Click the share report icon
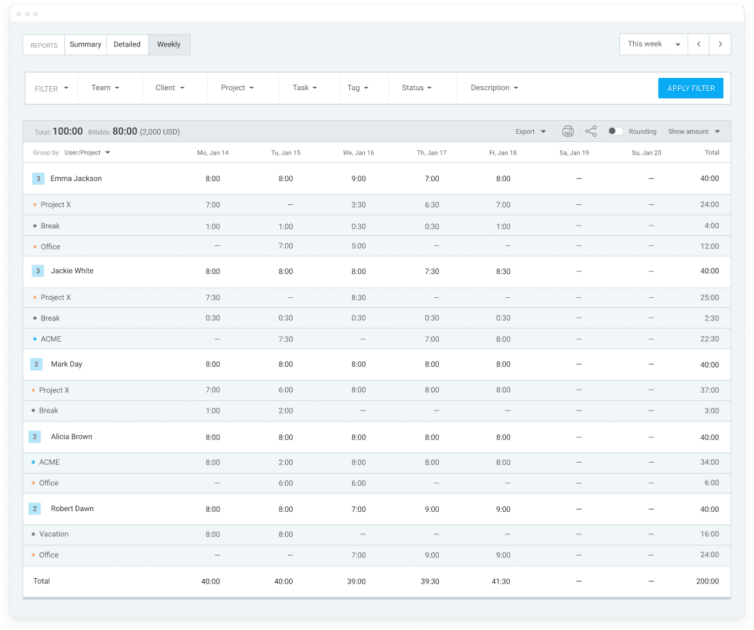Viewport: 754px width, 630px height. coord(591,131)
